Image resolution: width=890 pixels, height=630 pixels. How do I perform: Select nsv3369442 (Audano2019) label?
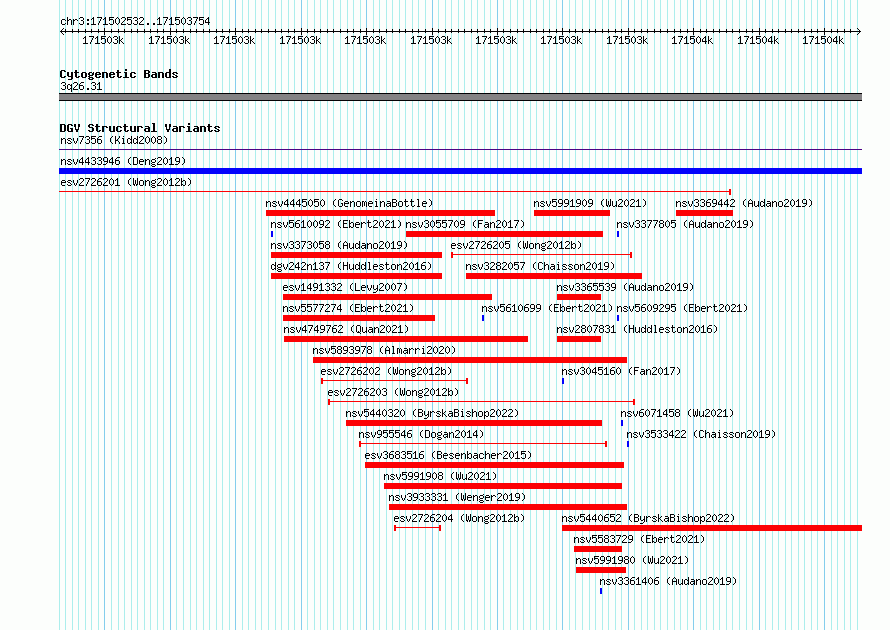[744, 203]
